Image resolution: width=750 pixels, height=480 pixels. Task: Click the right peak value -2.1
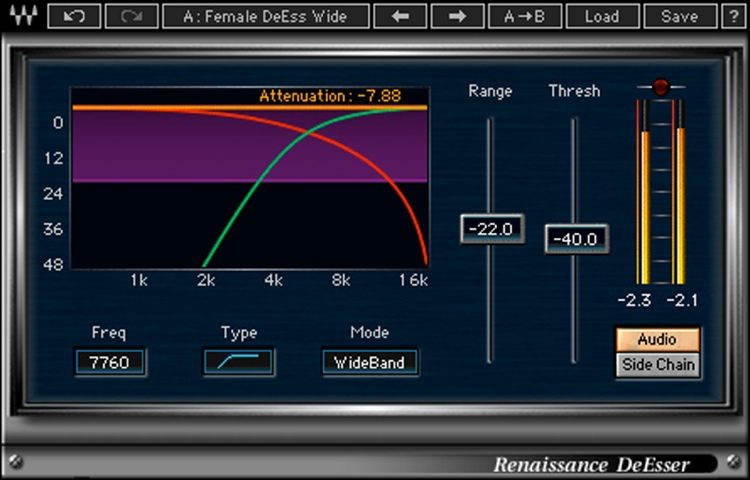(682, 300)
